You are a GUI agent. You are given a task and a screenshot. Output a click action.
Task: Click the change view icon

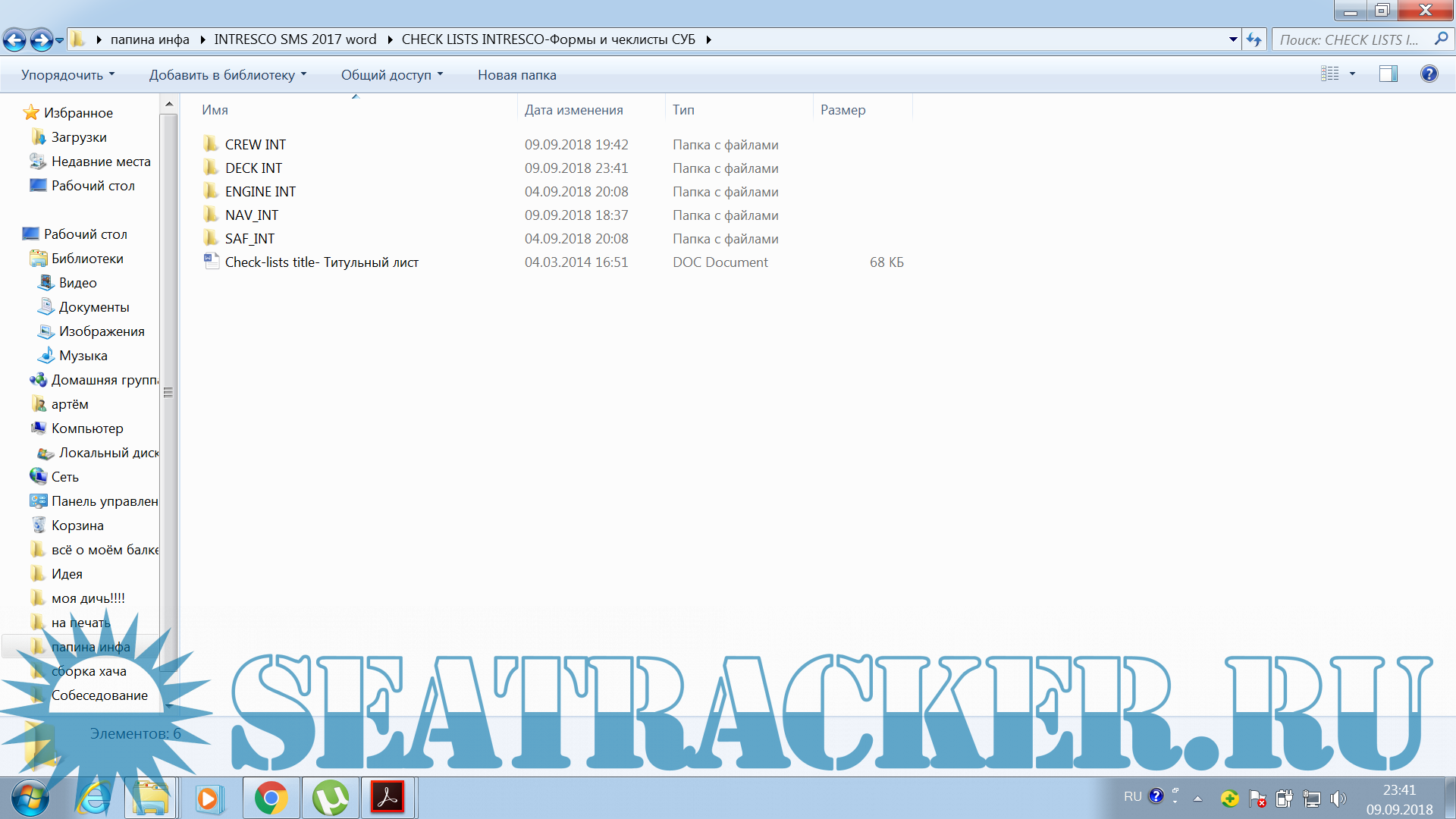[x=1329, y=74]
